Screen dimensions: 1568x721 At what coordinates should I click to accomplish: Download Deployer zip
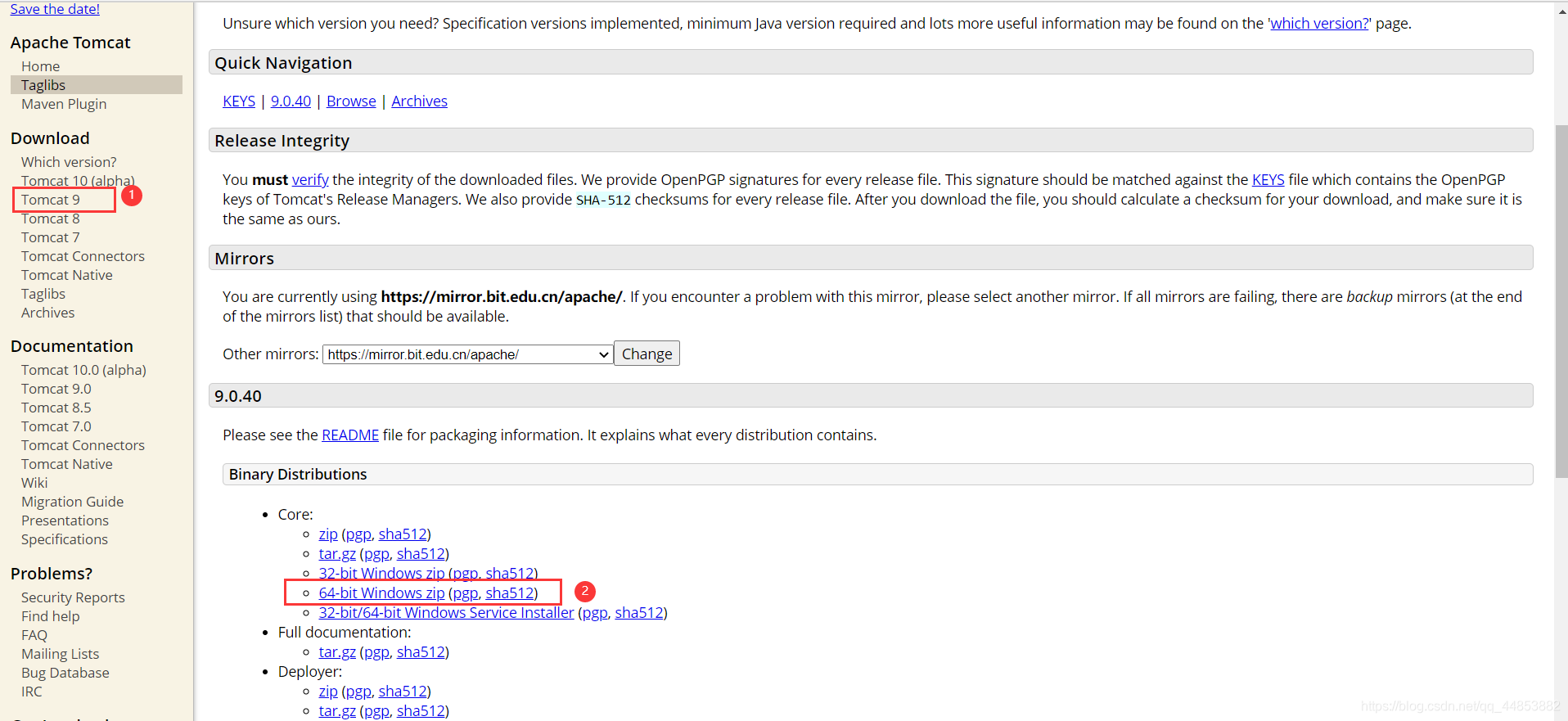click(x=328, y=692)
